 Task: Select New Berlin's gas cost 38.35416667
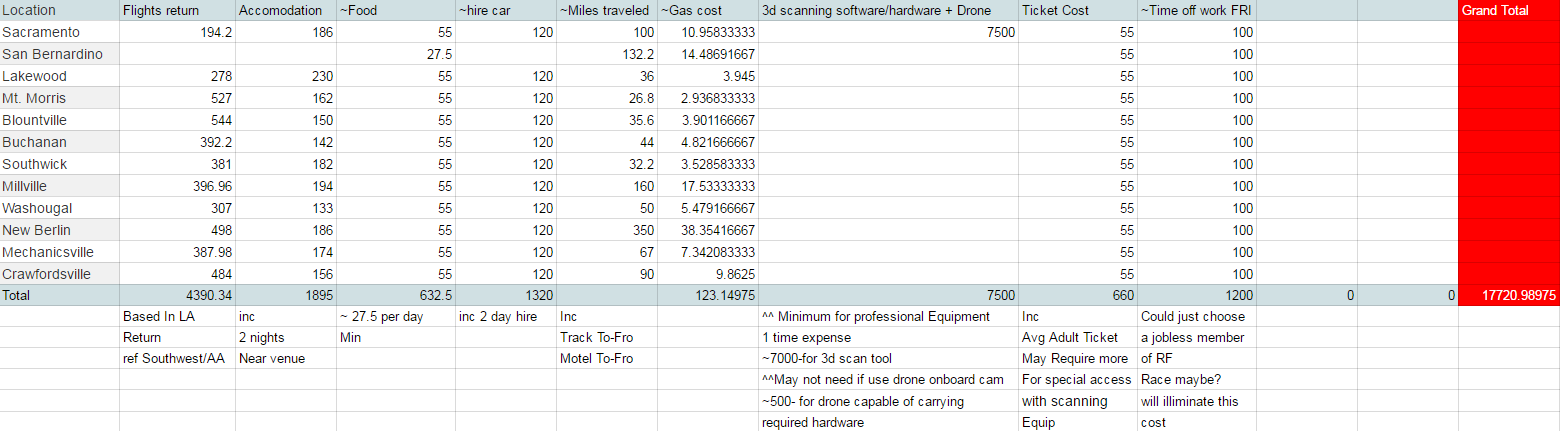(x=708, y=230)
